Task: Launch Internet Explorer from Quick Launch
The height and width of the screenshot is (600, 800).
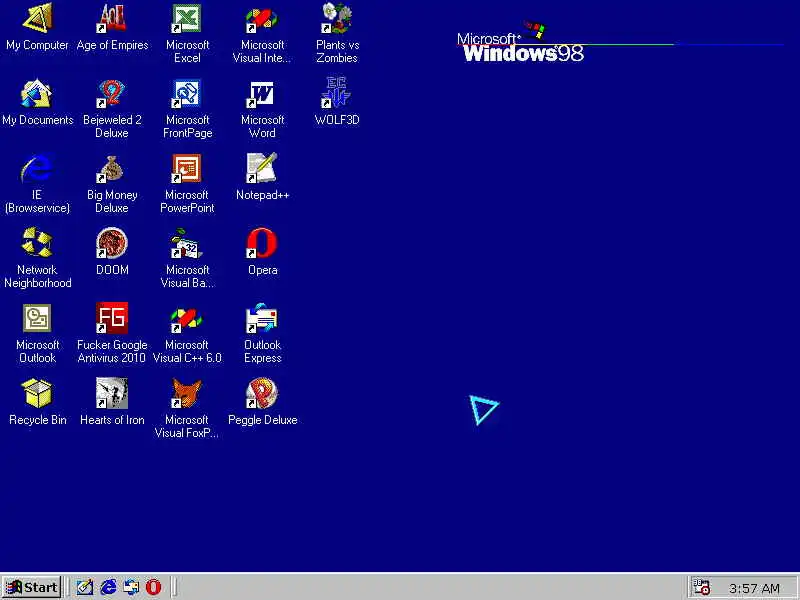Action: tap(108, 587)
